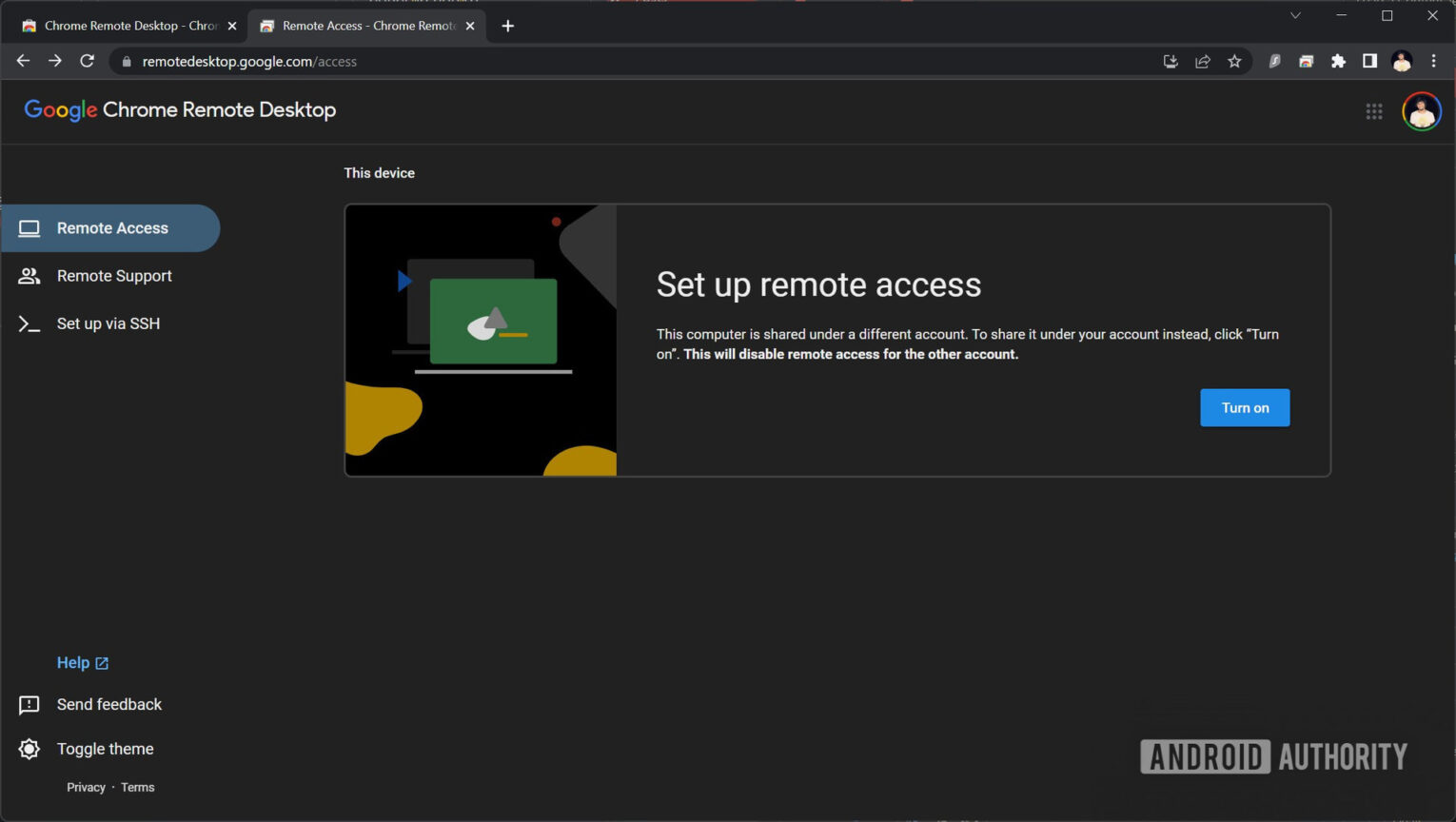This screenshot has width=1456, height=822.
Task: Open the browser profile menu
Action: point(1401,61)
